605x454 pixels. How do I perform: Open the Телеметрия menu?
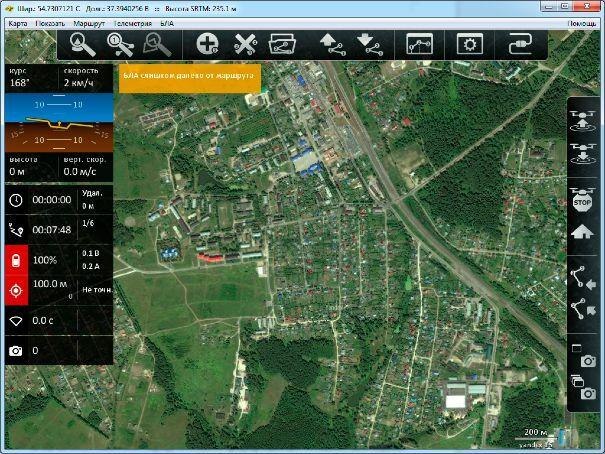(x=133, y=24)
